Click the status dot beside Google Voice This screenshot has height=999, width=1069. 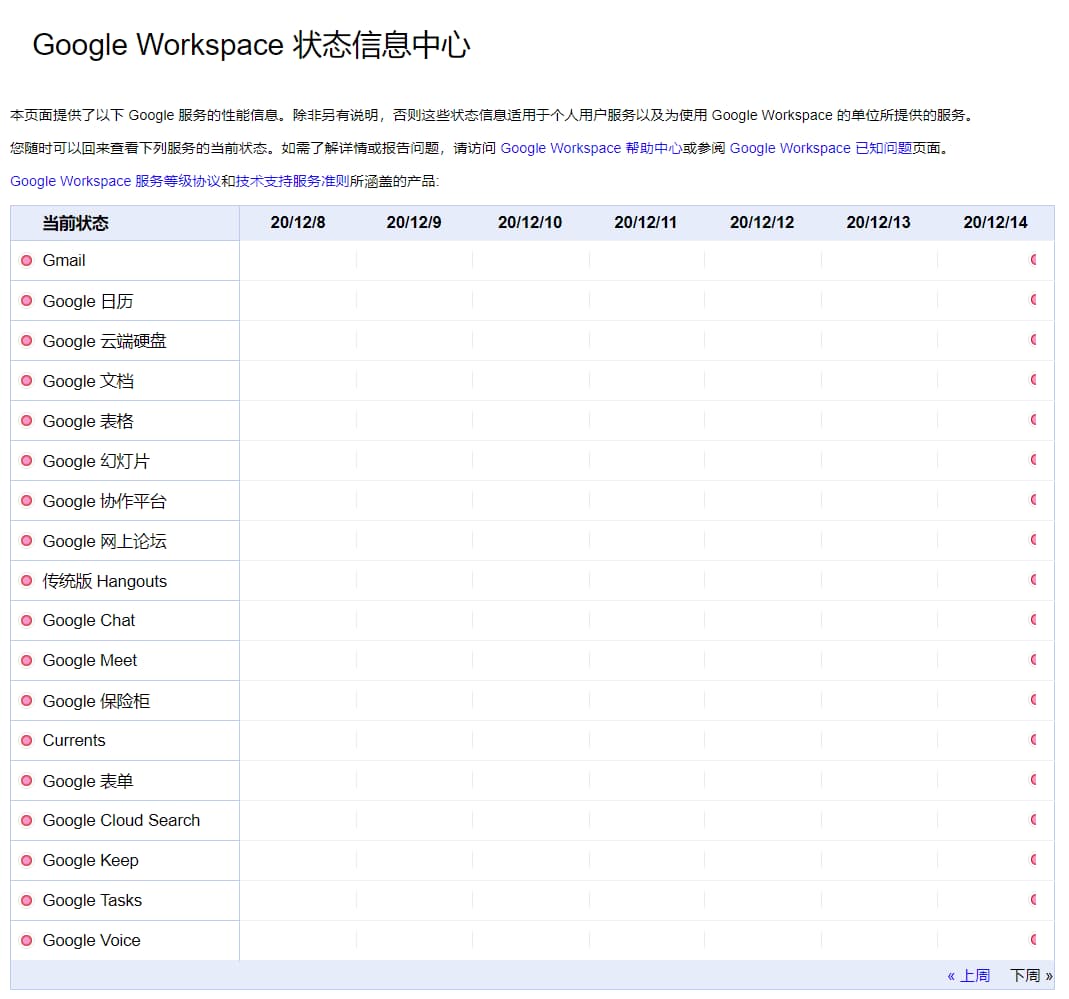point(27,940)
